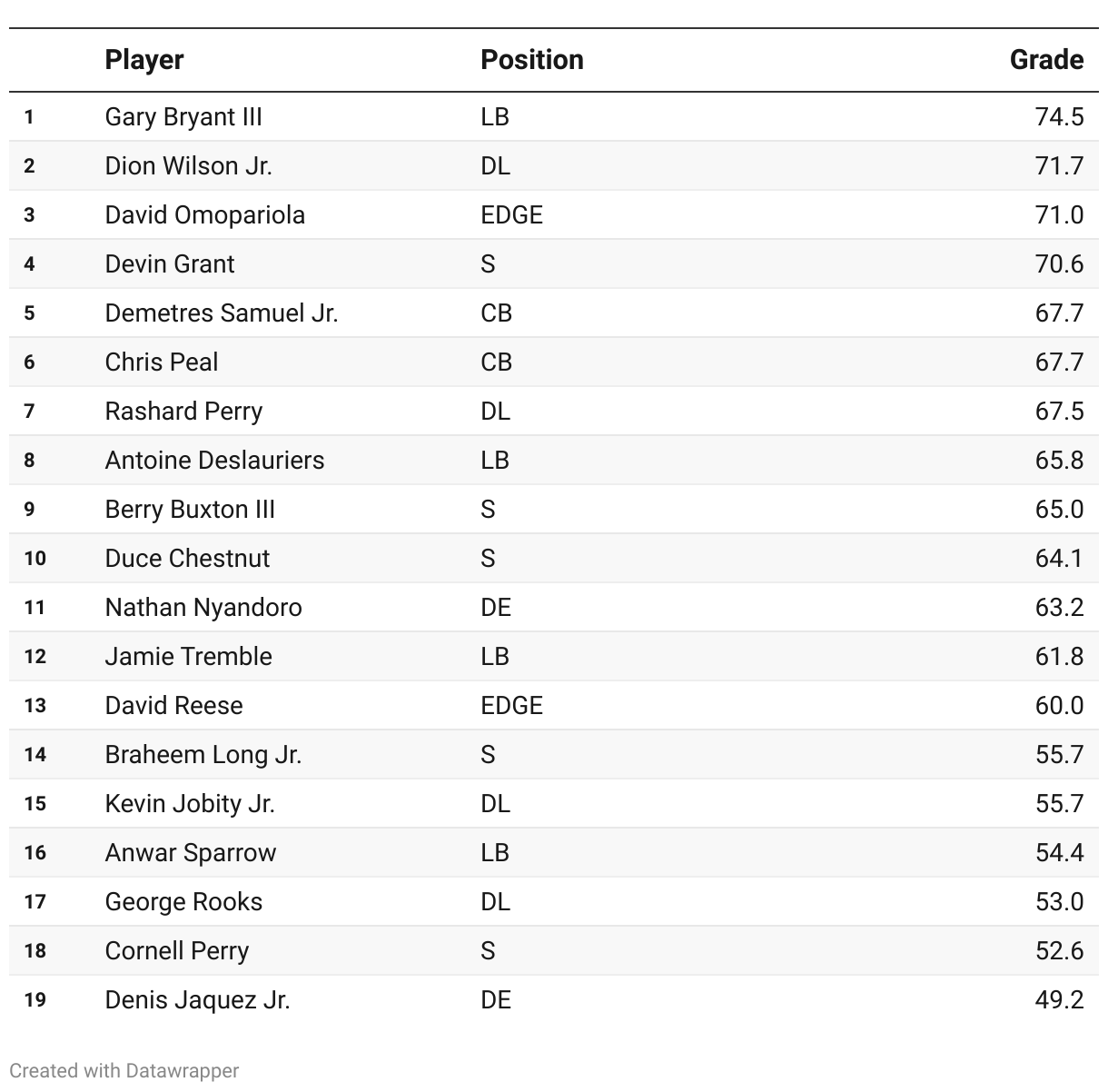Select the Gary Bryant III name cell
1108x1092 pixels.
(183, 117)
